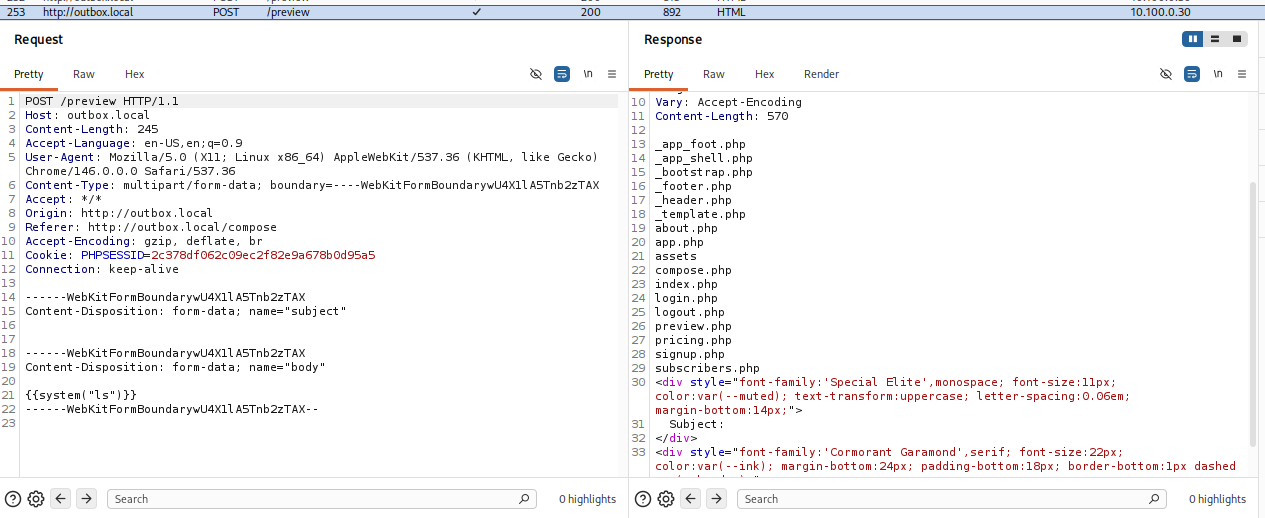The height and width of the screenshot is (518, 1265).
Task: Click the 10.100.0.30 IP cell in history row
Action: 1160,12
